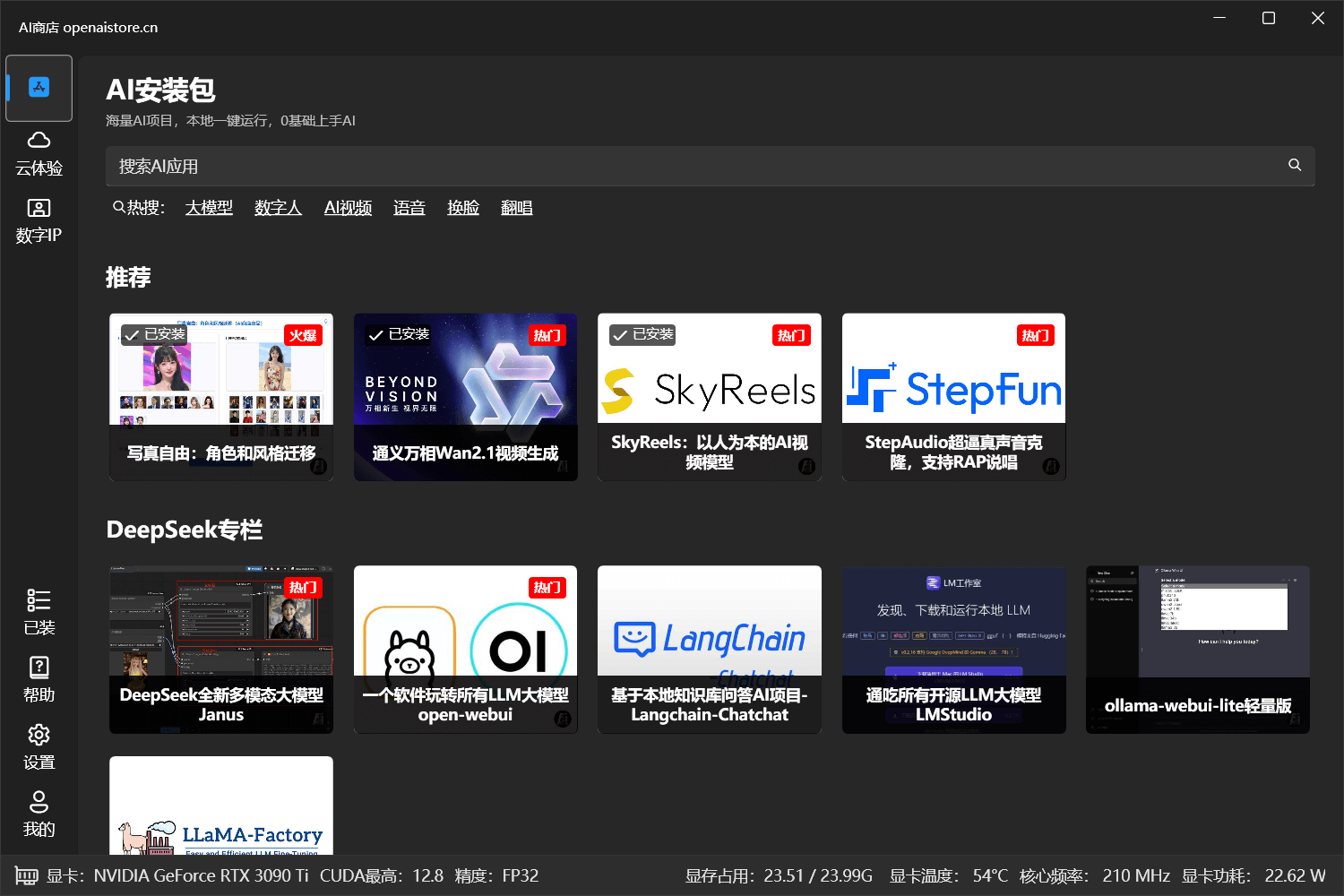Select the 语音 hot search link
The width and height of the screenshot is (1344, 896).
point(409,208)
